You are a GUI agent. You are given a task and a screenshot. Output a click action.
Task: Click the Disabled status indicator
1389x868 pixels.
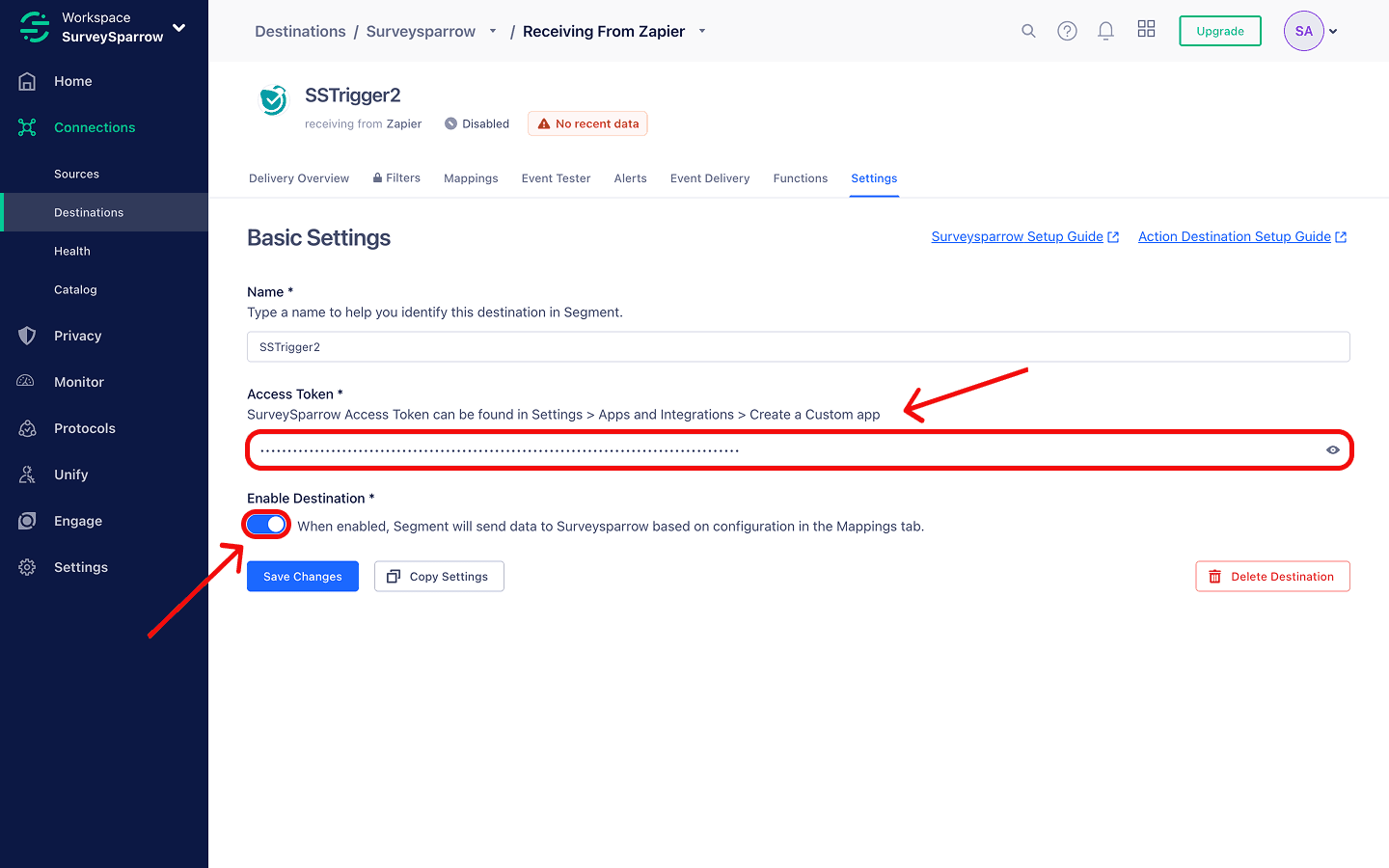477,123
